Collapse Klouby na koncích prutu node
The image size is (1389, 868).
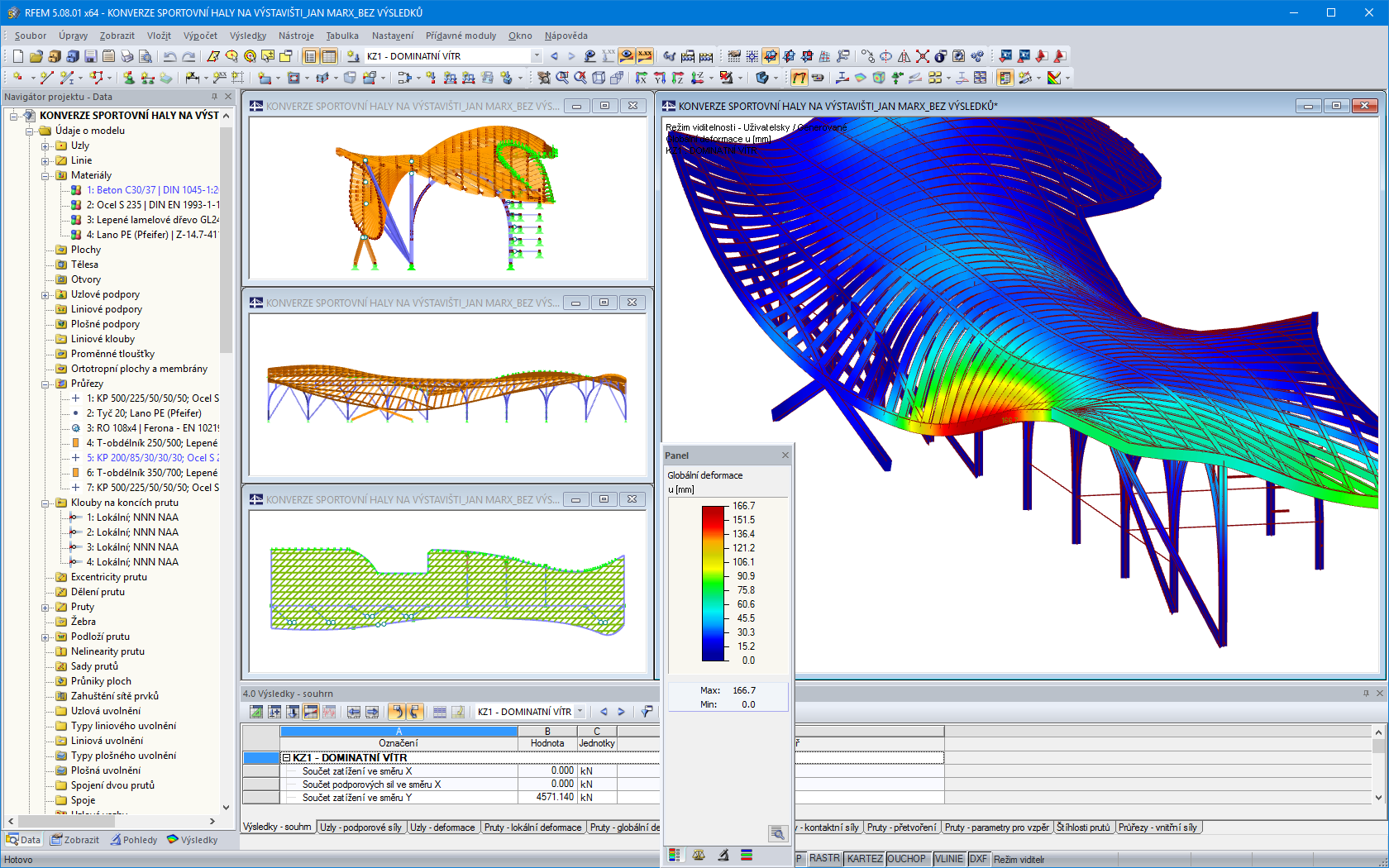[x=46, y=503]
